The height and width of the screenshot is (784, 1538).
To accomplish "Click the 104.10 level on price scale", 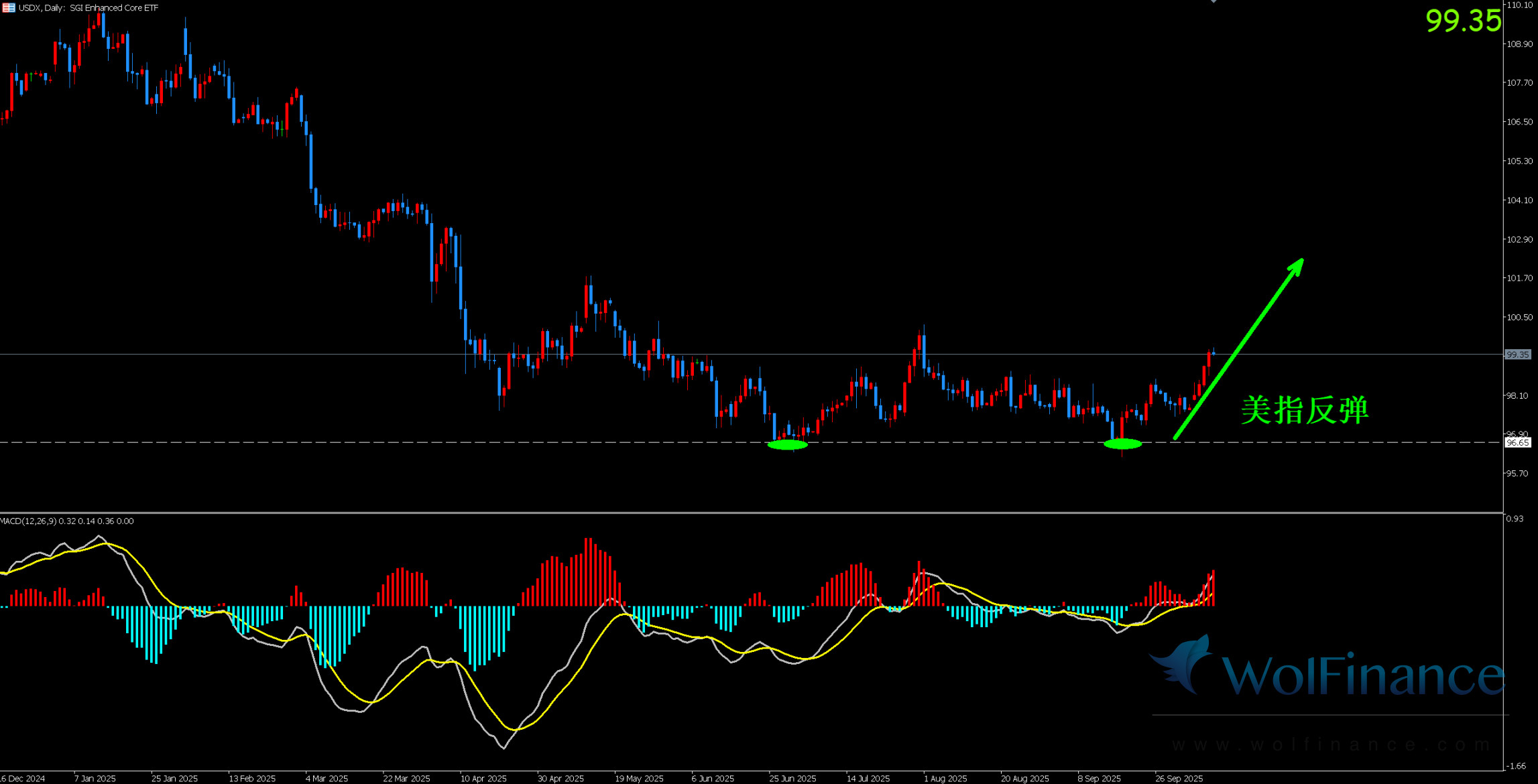I will pos(1519,200).
